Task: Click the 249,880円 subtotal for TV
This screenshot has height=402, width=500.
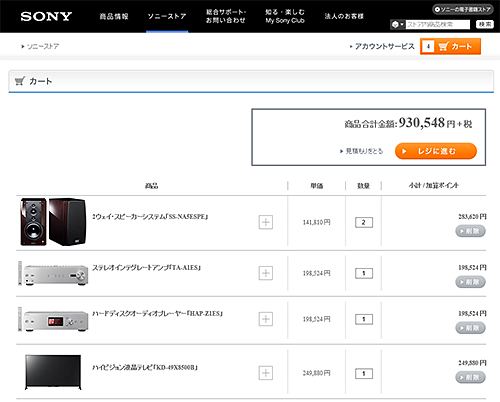Action: click(472, 363)
